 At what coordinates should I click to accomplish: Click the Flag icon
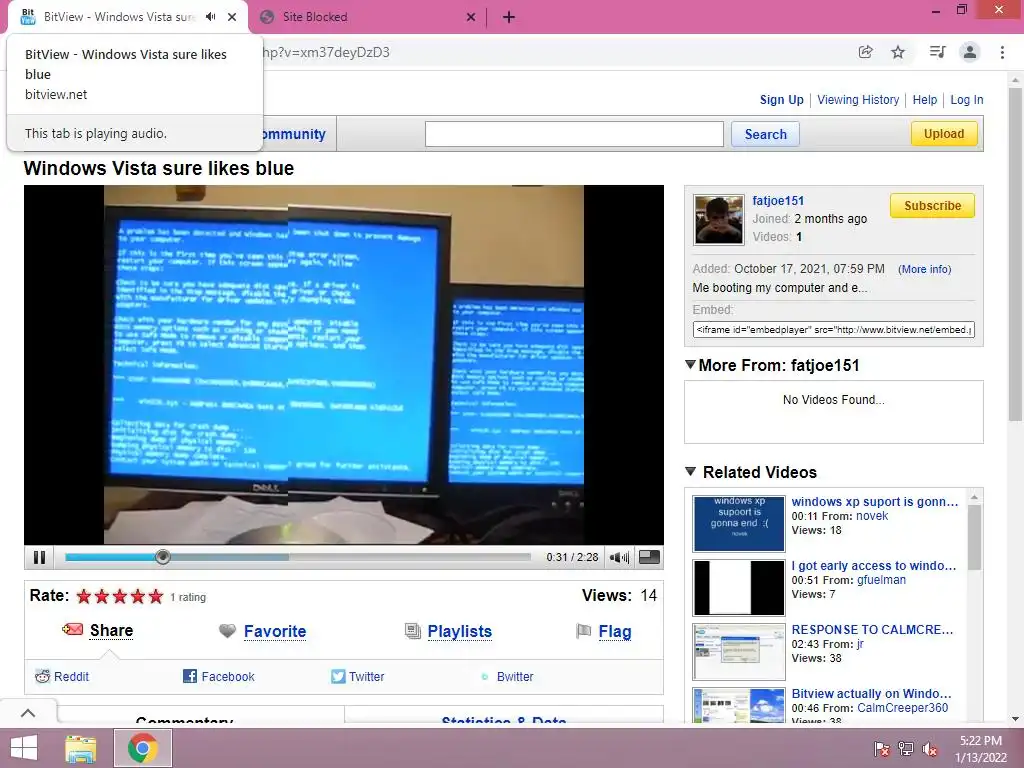pos(583,631)
